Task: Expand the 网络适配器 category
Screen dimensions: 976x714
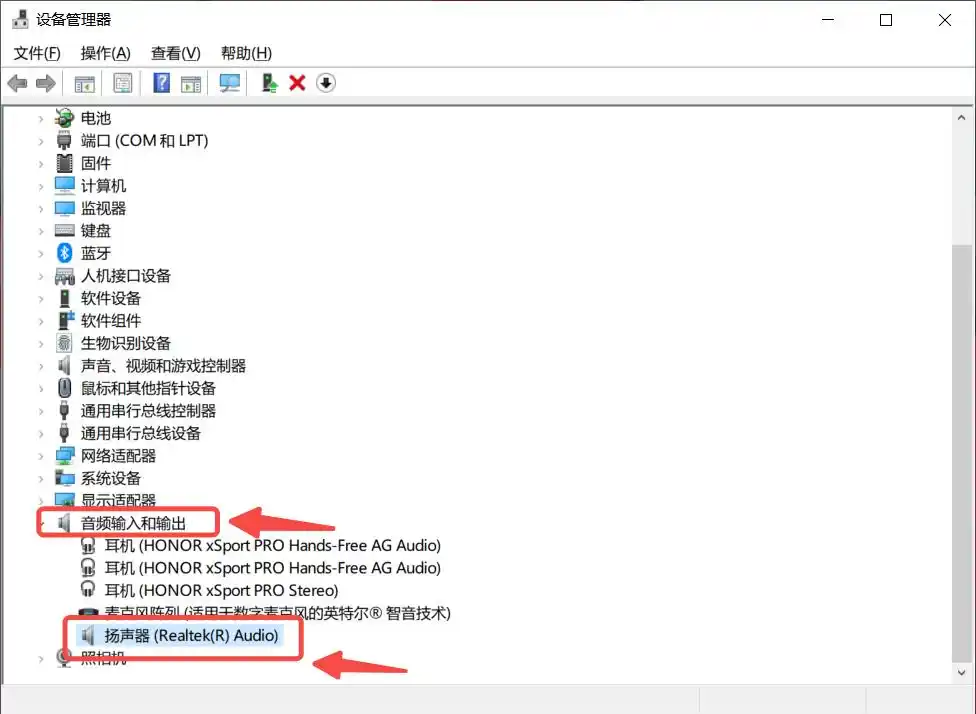Action: [41, 456]
